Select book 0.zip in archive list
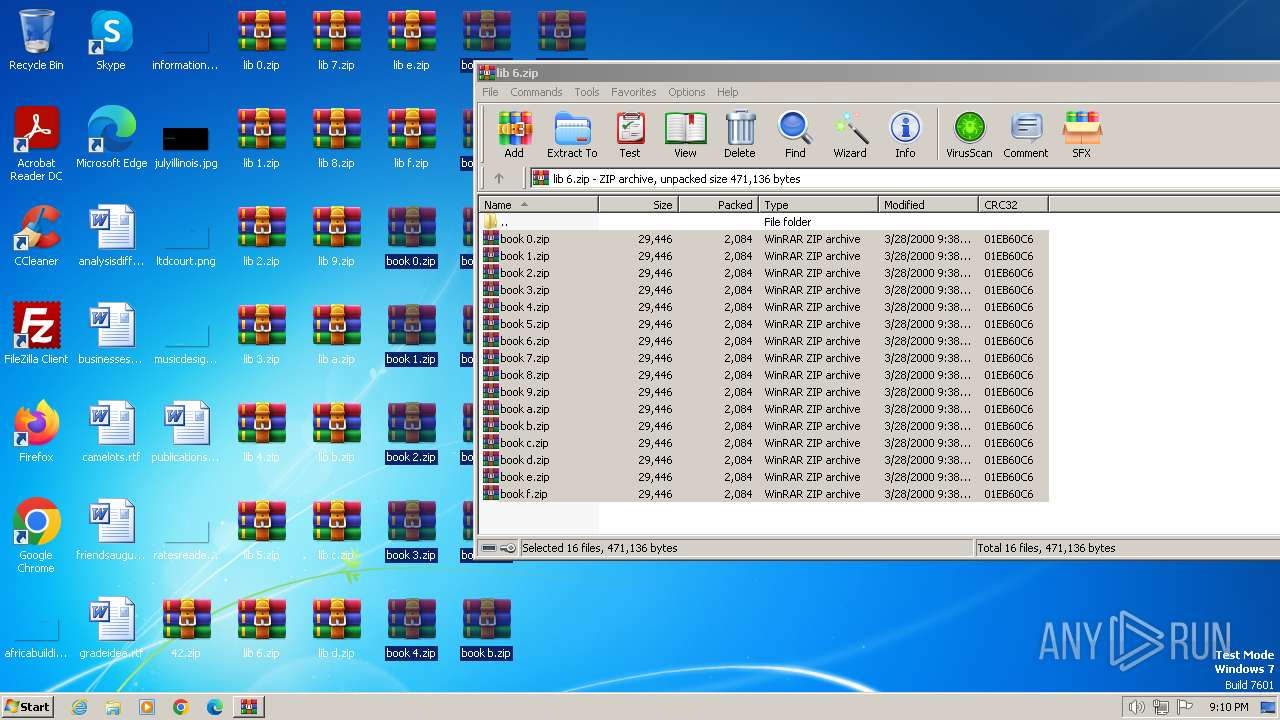The image size is (1280, 720). coord(764,239)
